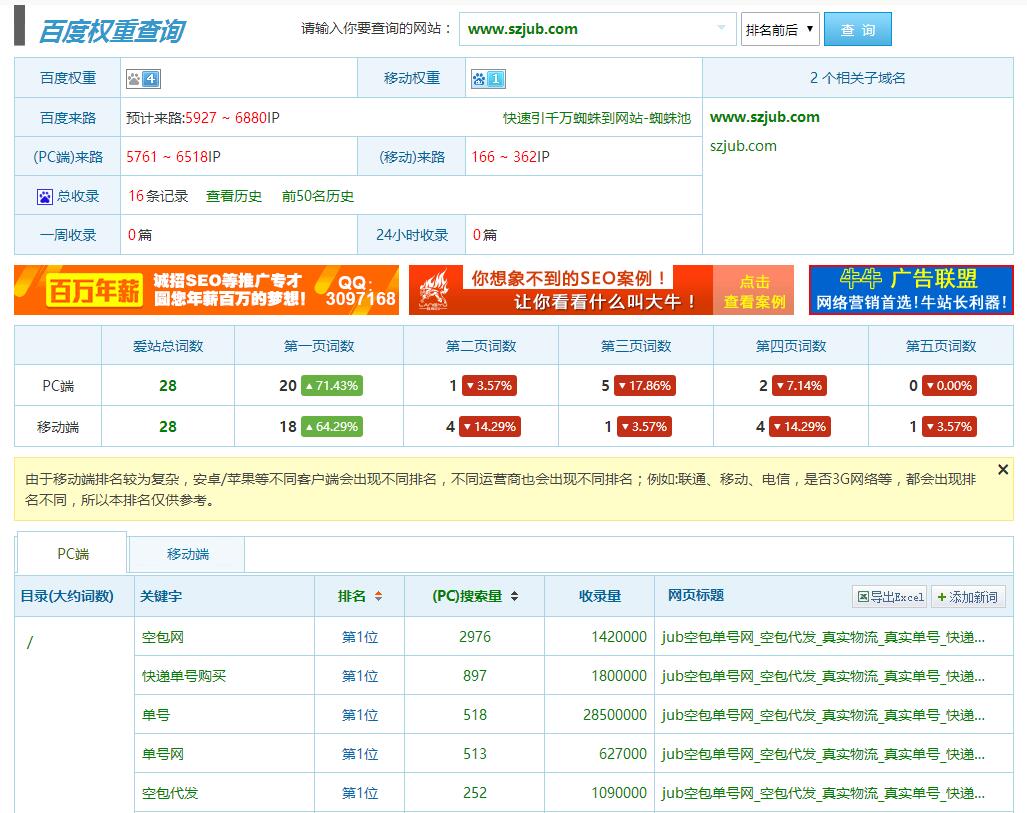
Task: Click the 16条记录 total index text
Action: pyautogui.click(x=158, y=197)
